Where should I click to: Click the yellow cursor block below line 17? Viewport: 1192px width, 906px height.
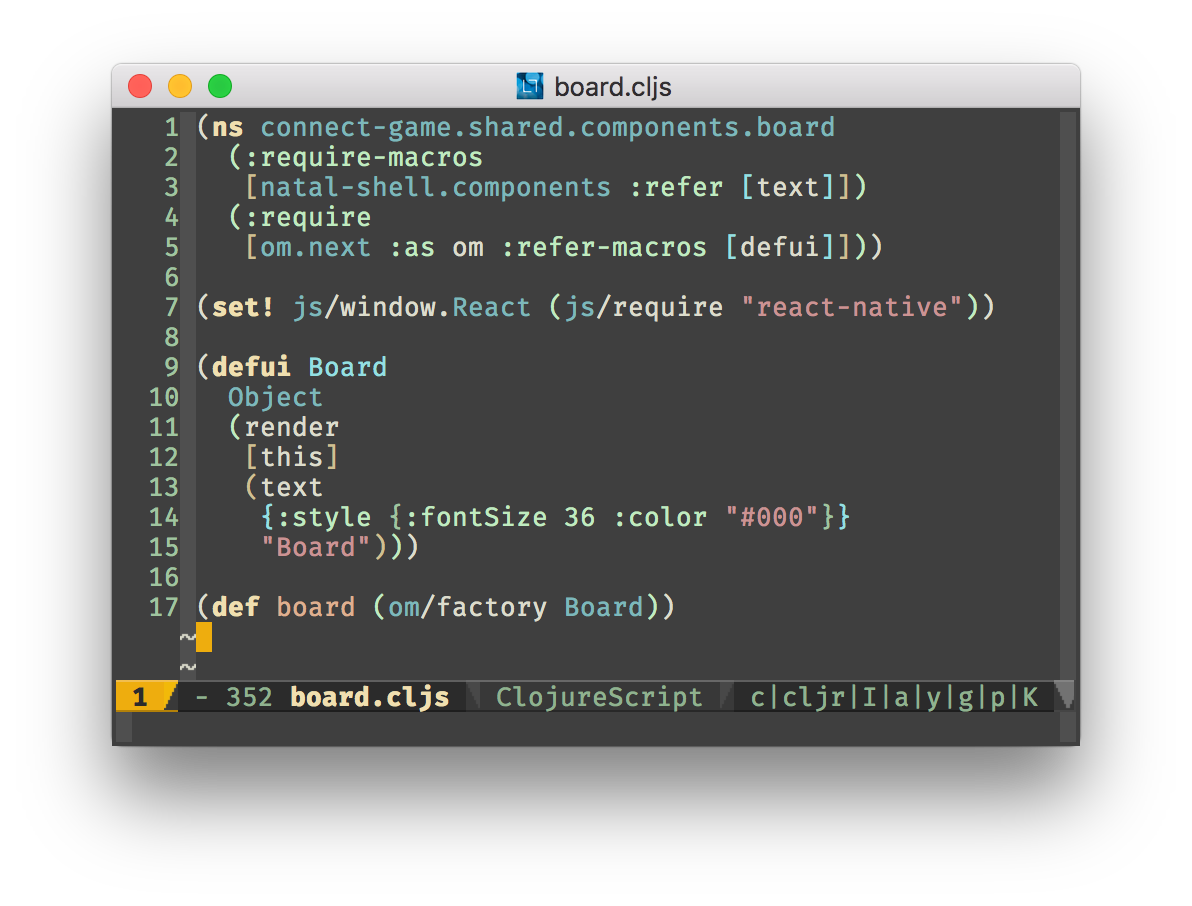click(x=203, y=636)
